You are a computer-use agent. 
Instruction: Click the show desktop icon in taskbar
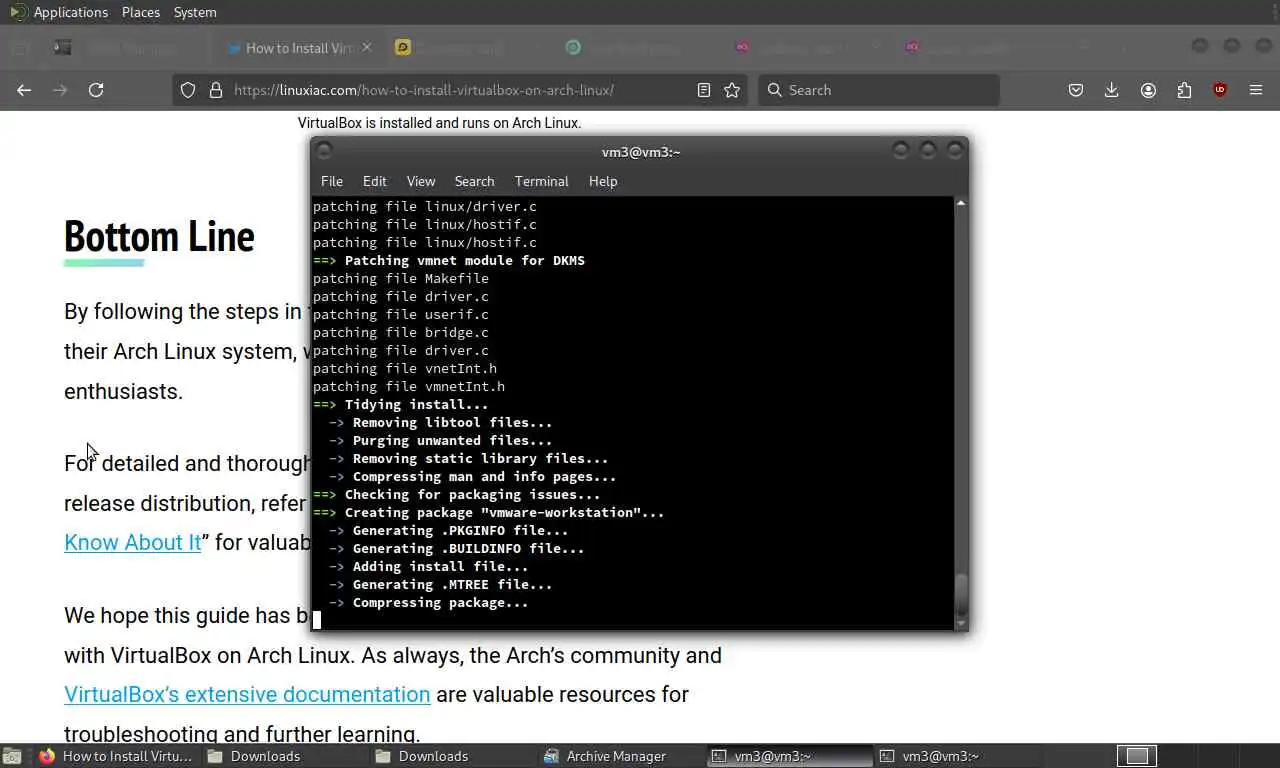click(x=12, y=756)
